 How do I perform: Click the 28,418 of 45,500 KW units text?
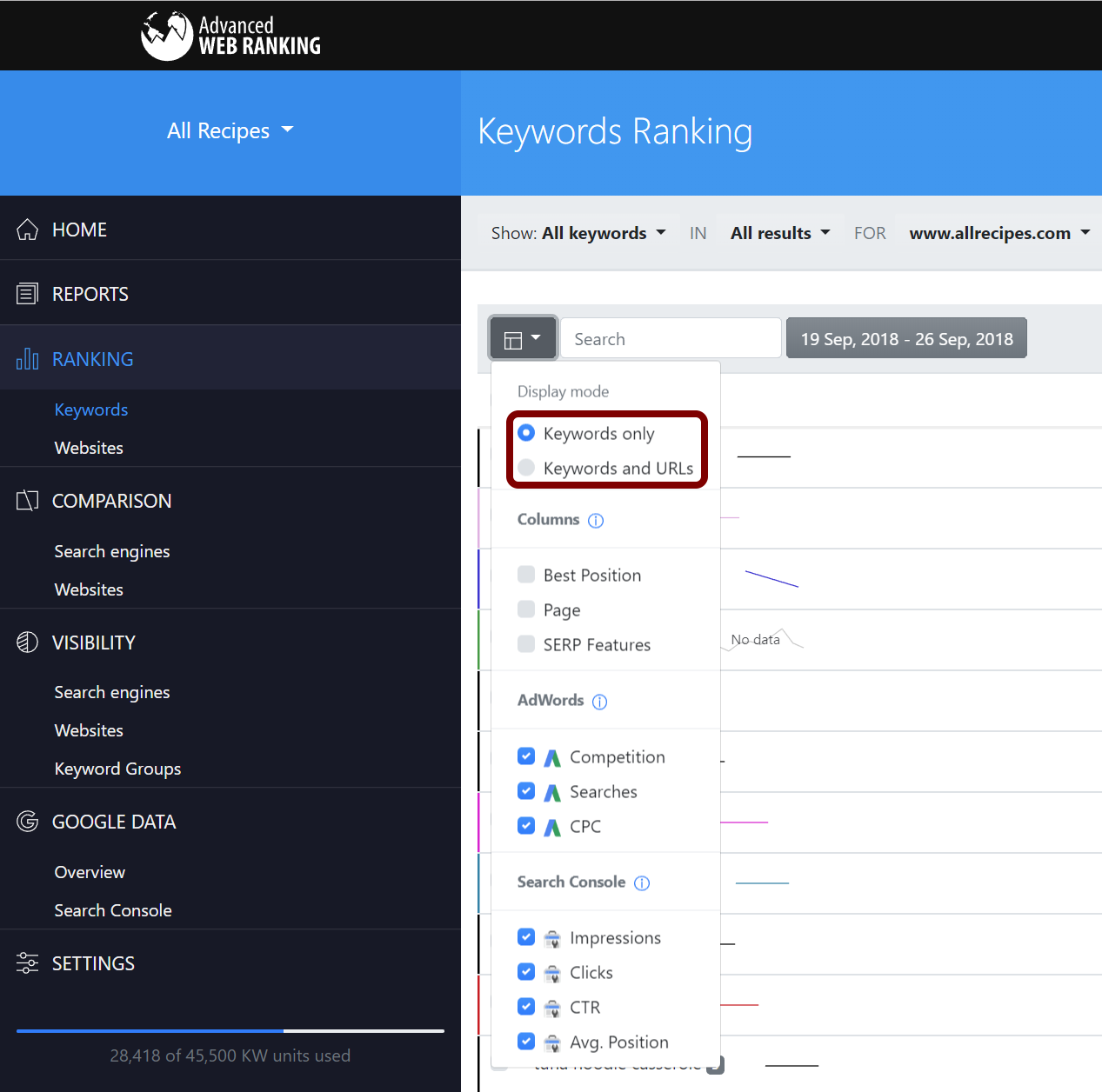230,1055
